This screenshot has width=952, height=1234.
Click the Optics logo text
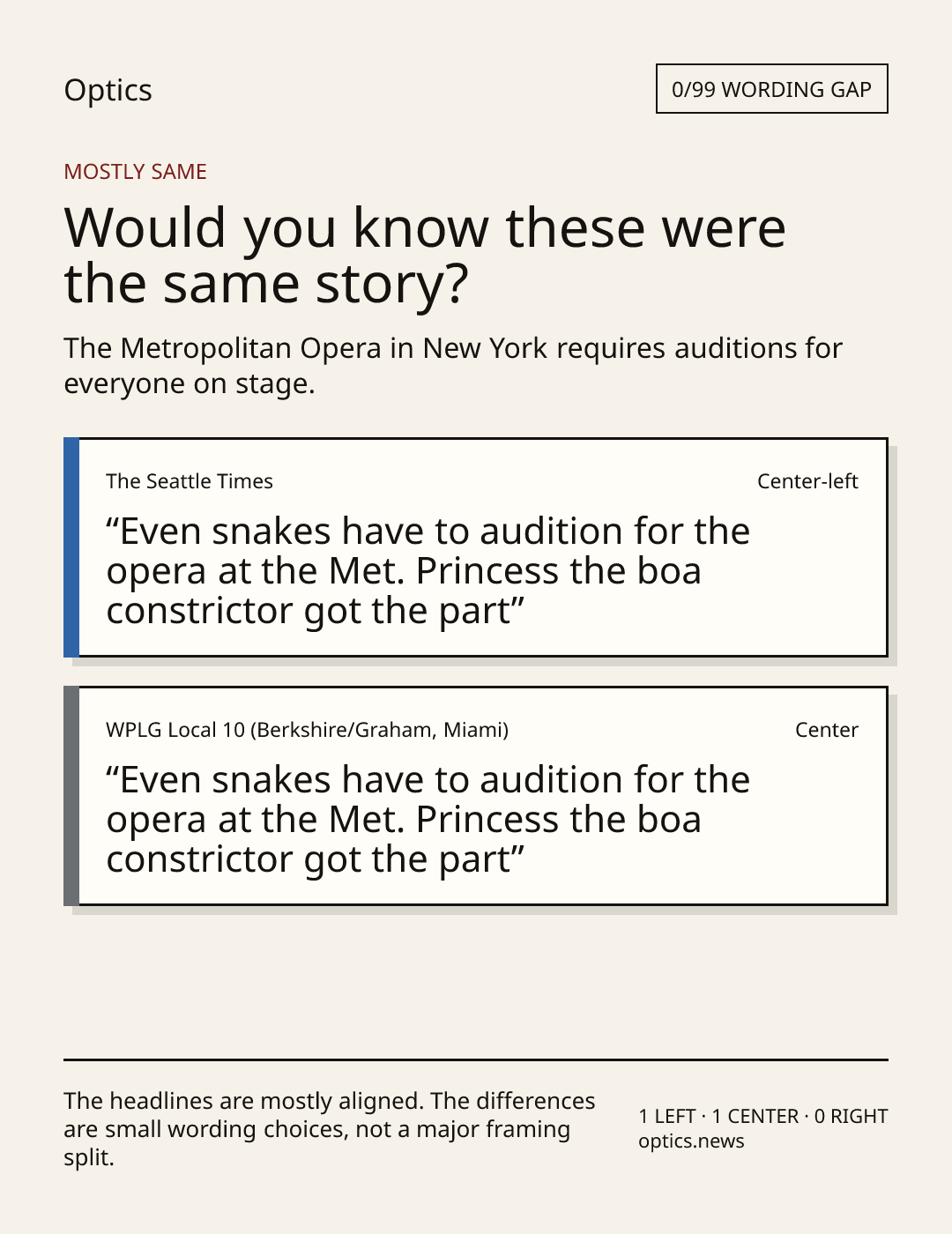(x=108, y=90)
